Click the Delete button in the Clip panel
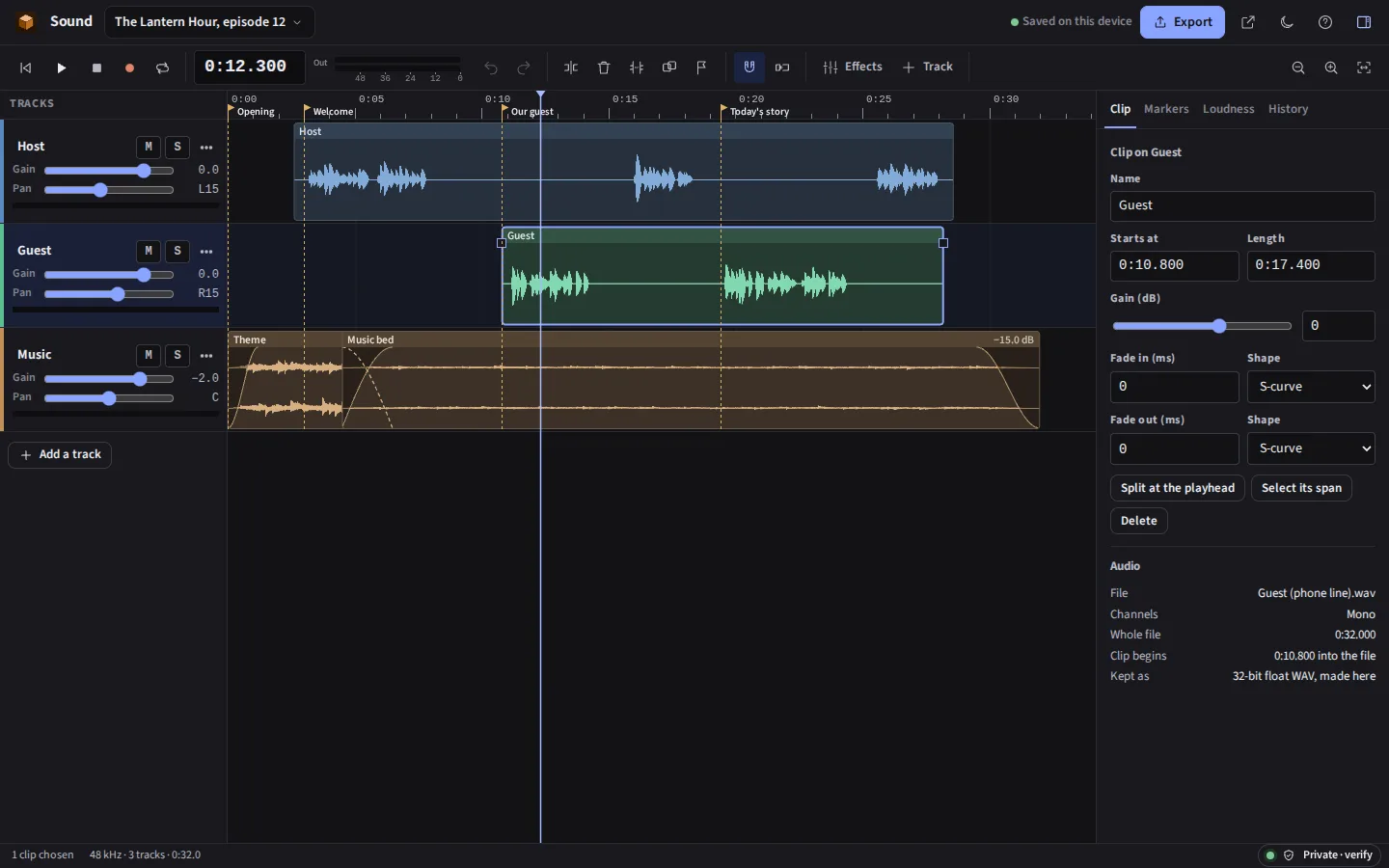Image resolution: width=1389 pixels, height=868 pixels. click(1139, 521)
